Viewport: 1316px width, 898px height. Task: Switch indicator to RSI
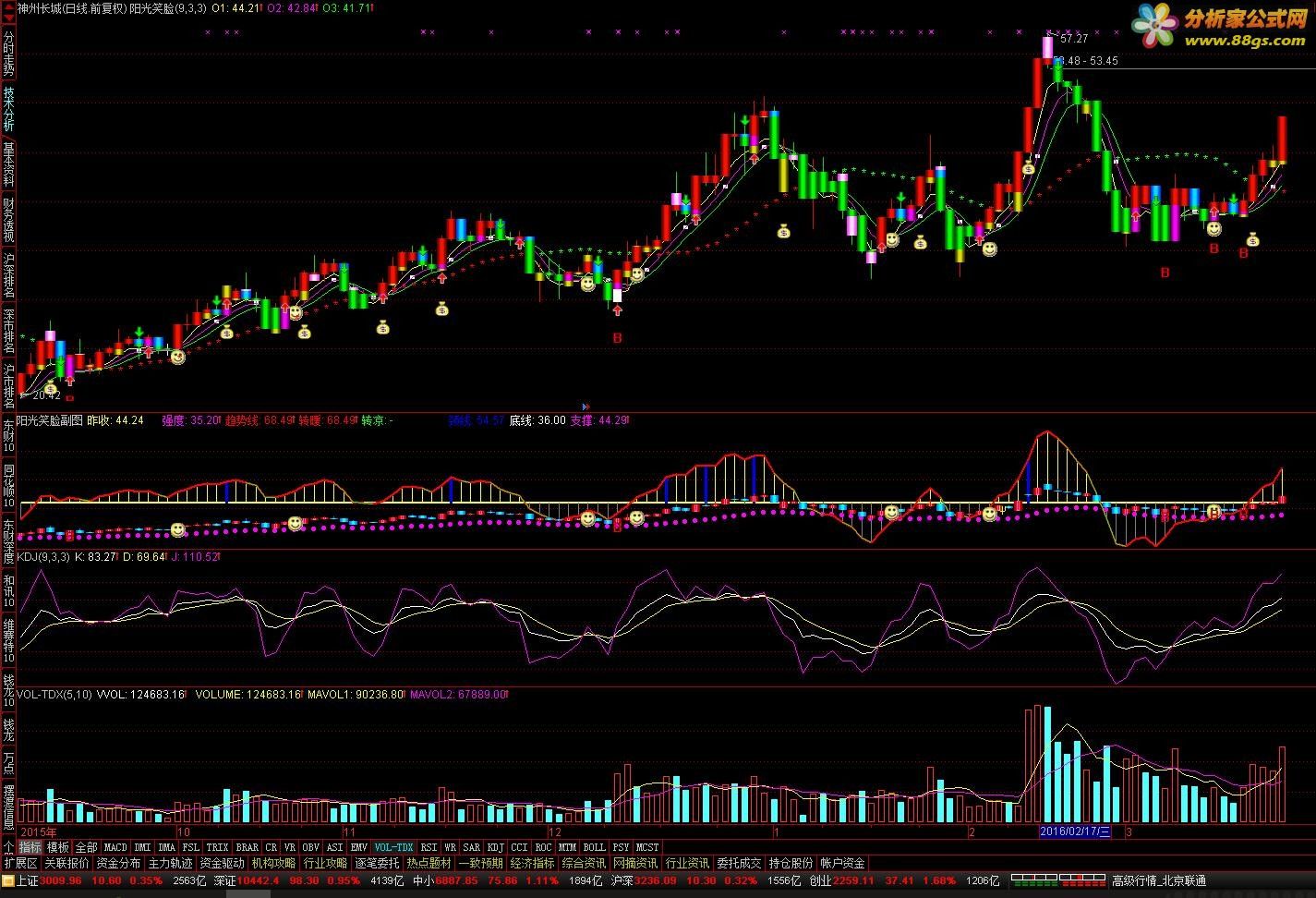(429, 847)
